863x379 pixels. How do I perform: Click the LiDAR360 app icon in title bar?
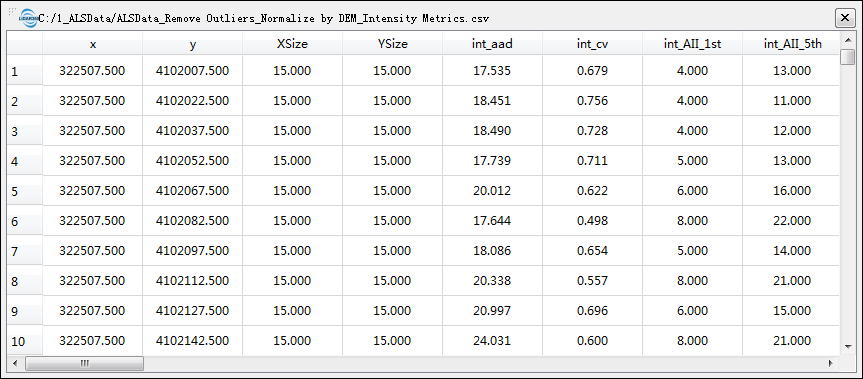click(28, 18)
